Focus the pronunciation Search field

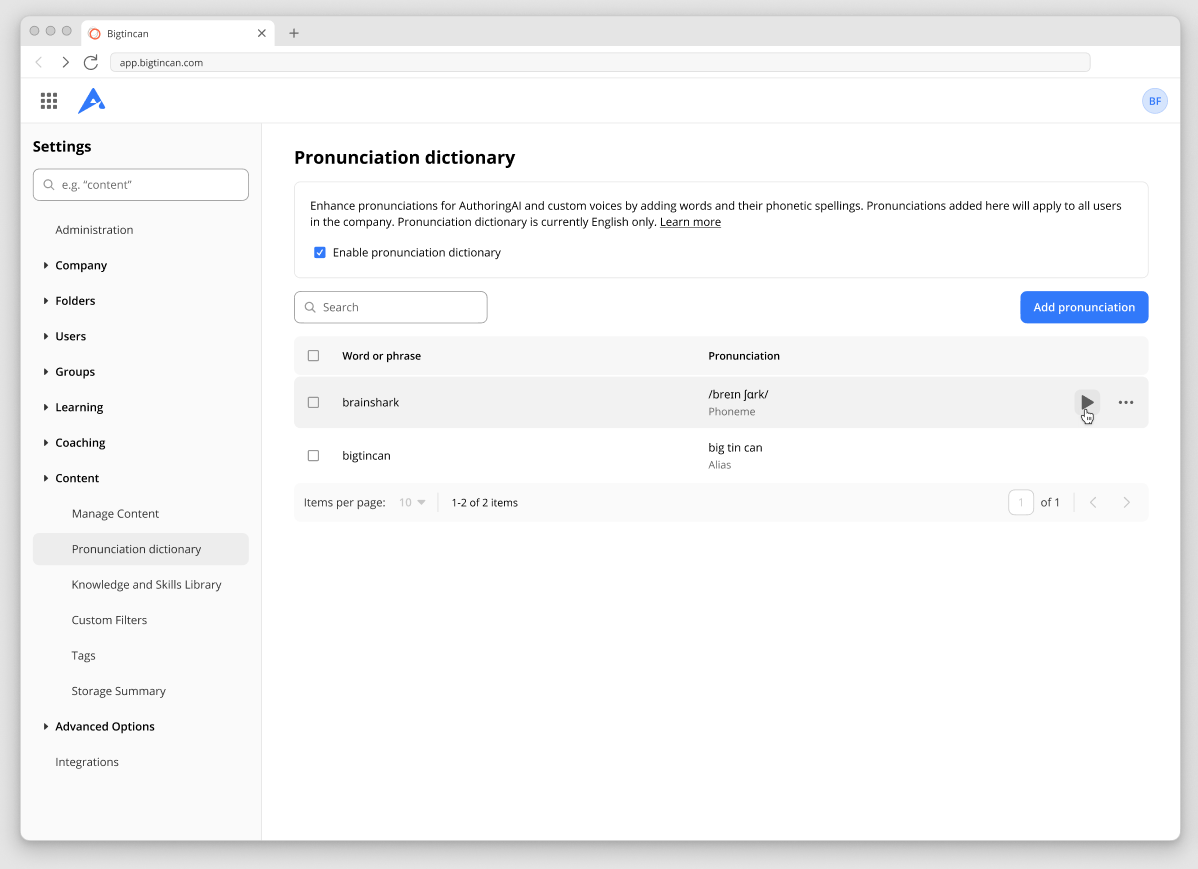(x=390, y=307)
